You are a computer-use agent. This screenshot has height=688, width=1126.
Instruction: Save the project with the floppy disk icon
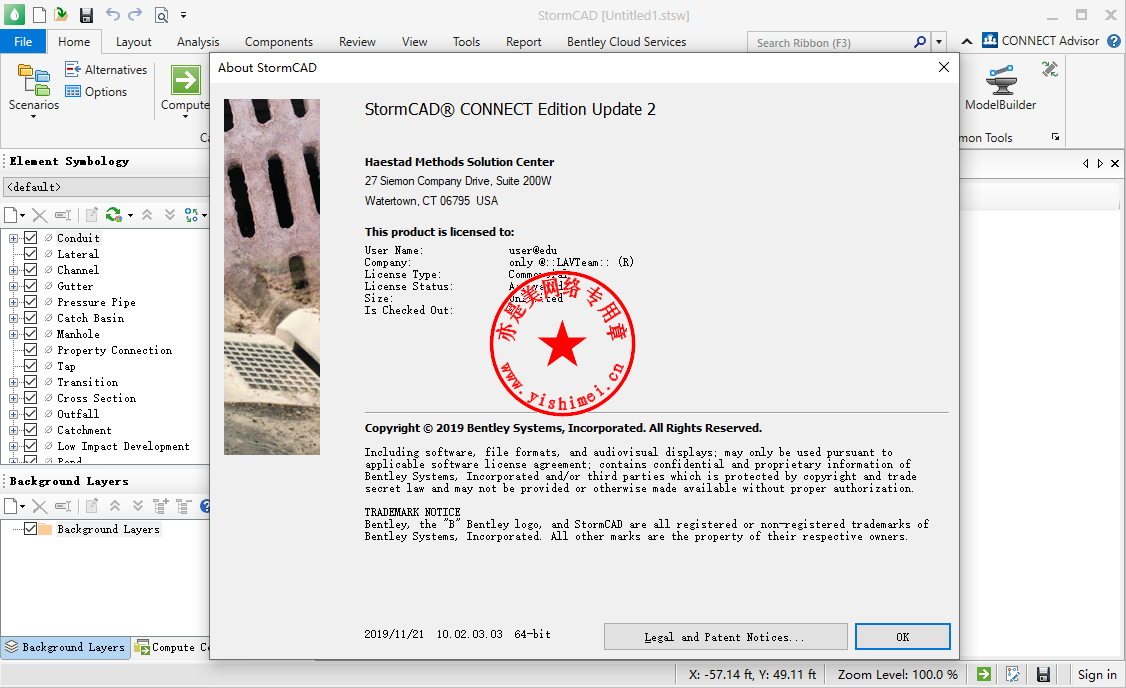pos(86,15)
